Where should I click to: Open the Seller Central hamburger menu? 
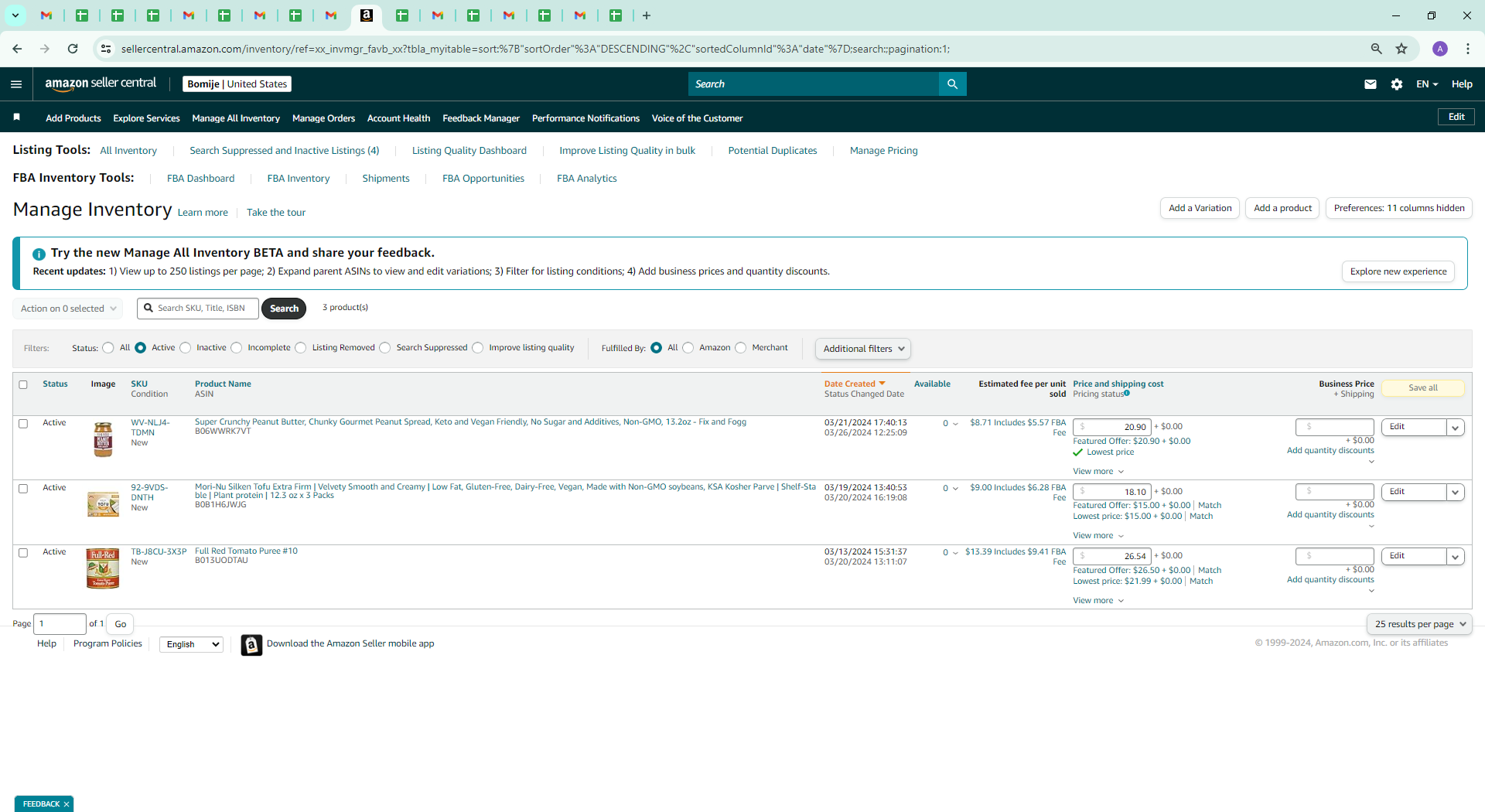(x=16, y=84)
